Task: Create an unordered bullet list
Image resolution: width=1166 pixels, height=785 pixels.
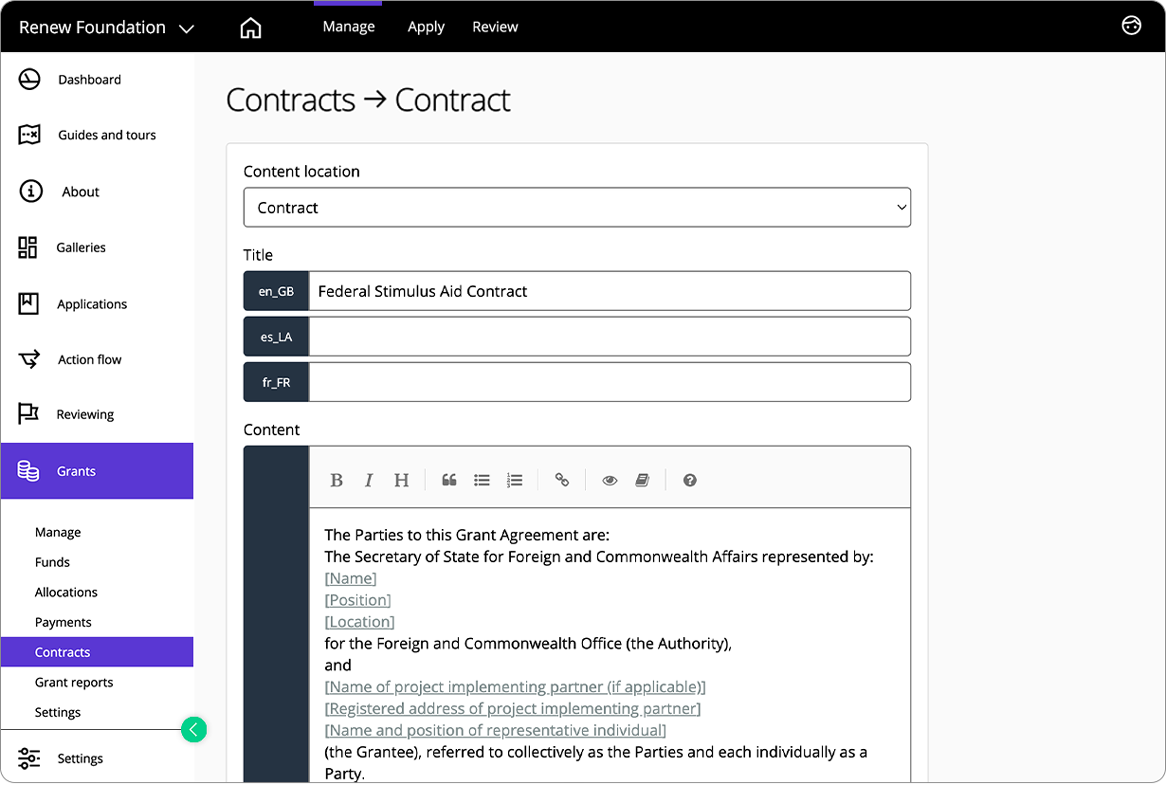Action: [x=482, y=481]
